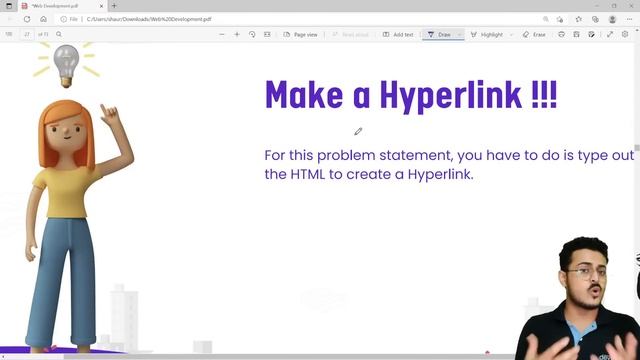Click the 'the HTML to create a Hyperlink.' line
The width and height of the screenshot is (640, 360).
click(369, 174)
